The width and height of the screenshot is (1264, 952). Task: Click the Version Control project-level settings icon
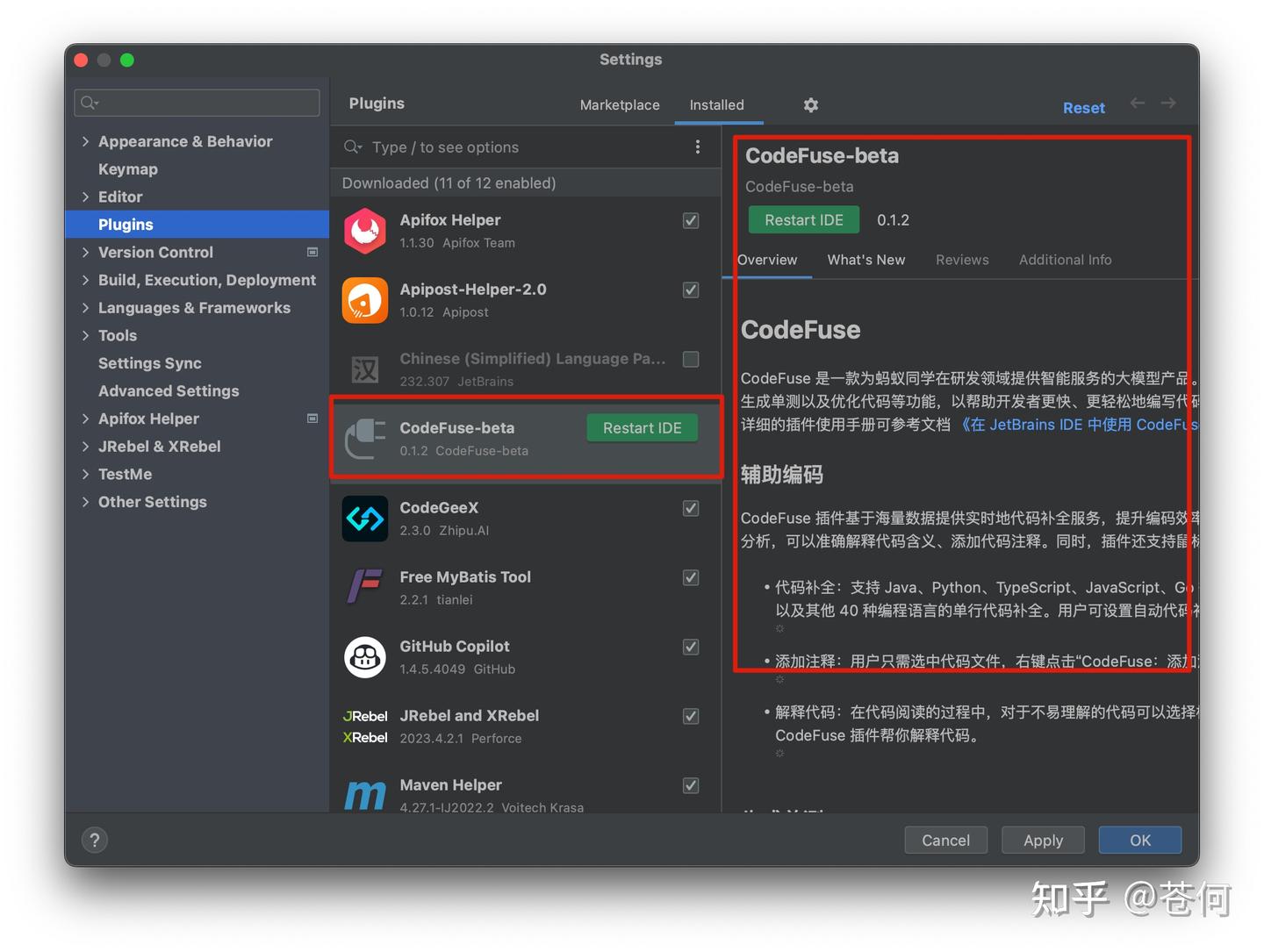click(312, 253)
